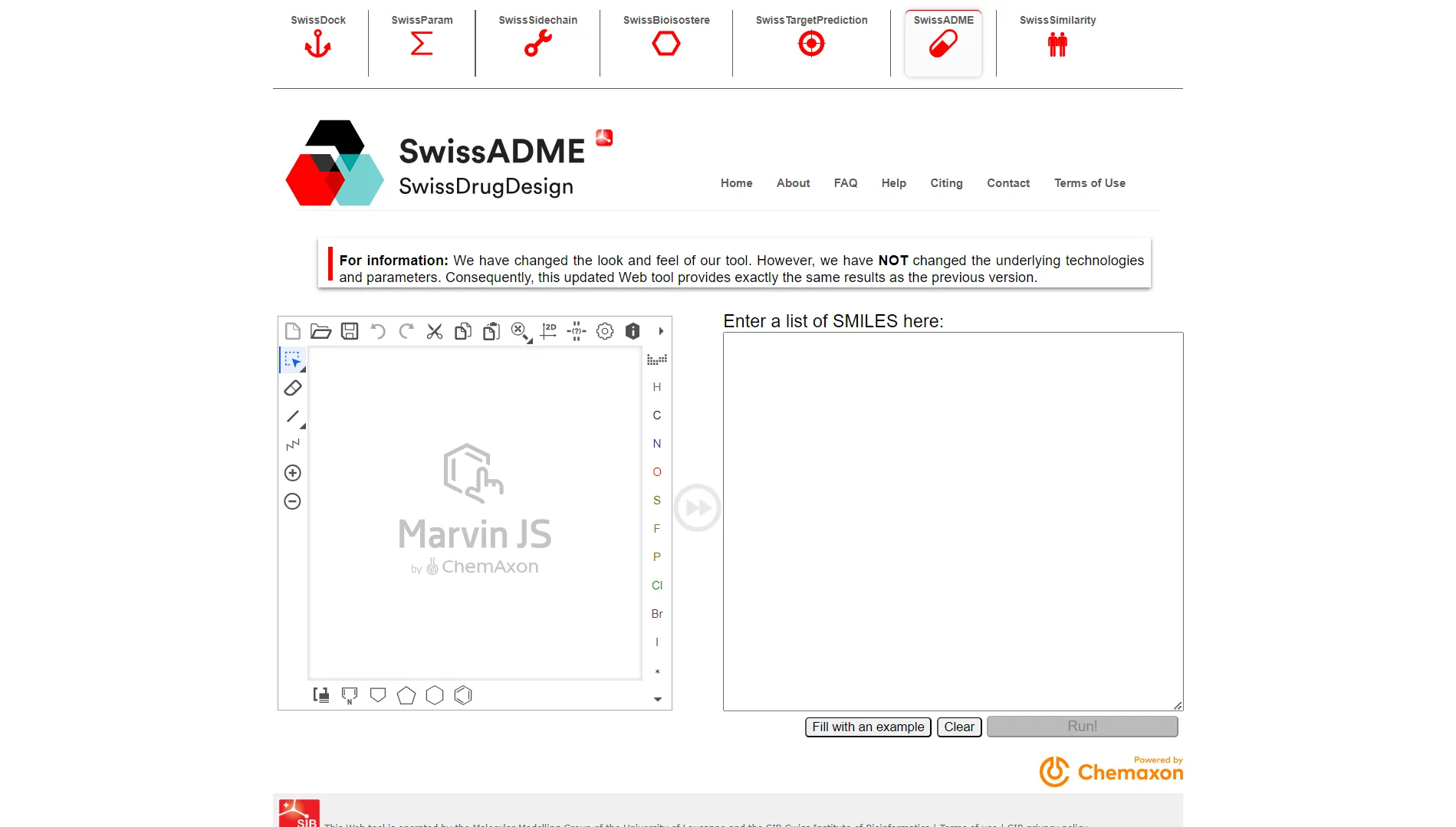1456x827 pixels.
Task: Click the benzene ring template
Action: click(463, 695)
